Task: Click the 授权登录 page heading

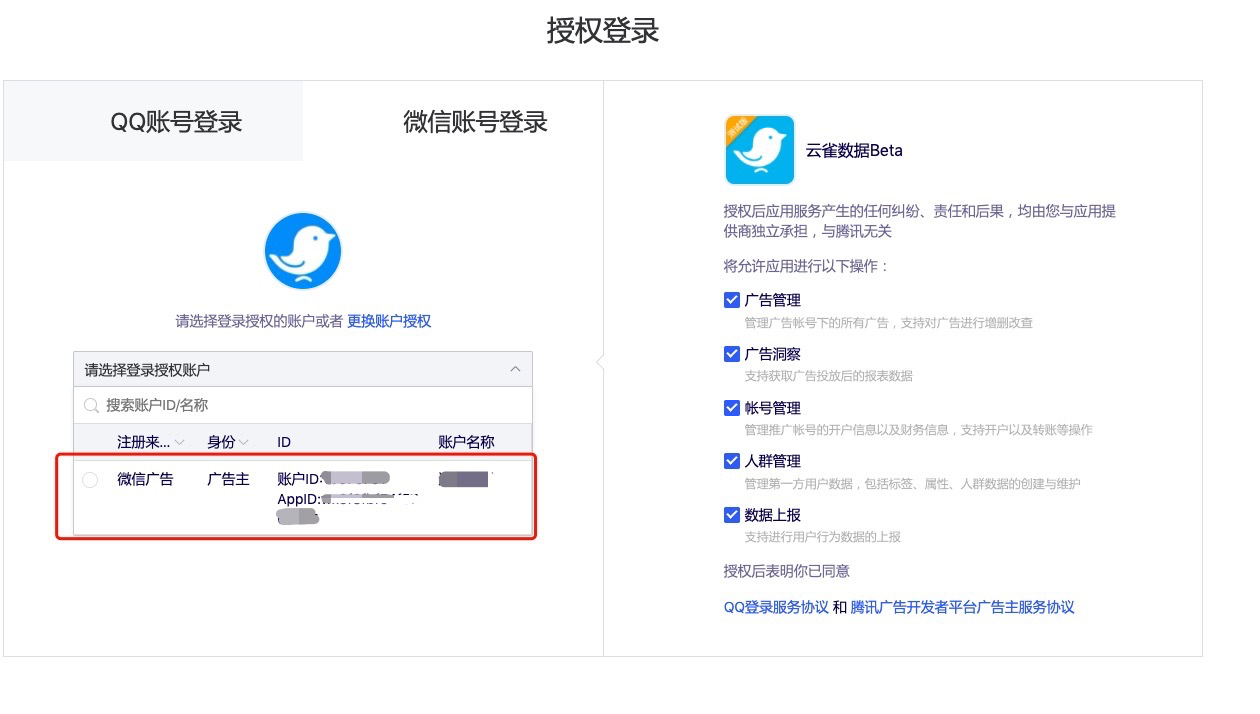Action: tap(603, 31)
